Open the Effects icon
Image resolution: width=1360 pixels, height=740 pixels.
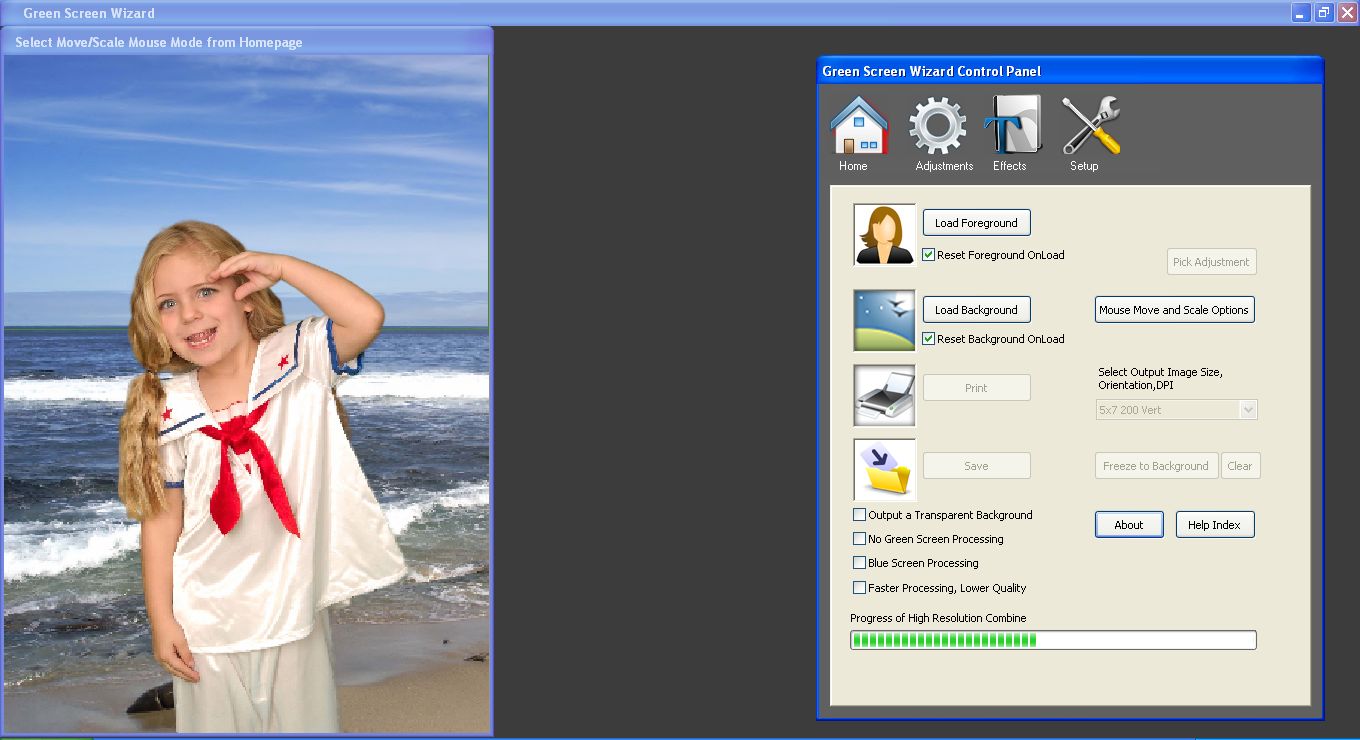pyautogui.click(x=1012, y=126)
